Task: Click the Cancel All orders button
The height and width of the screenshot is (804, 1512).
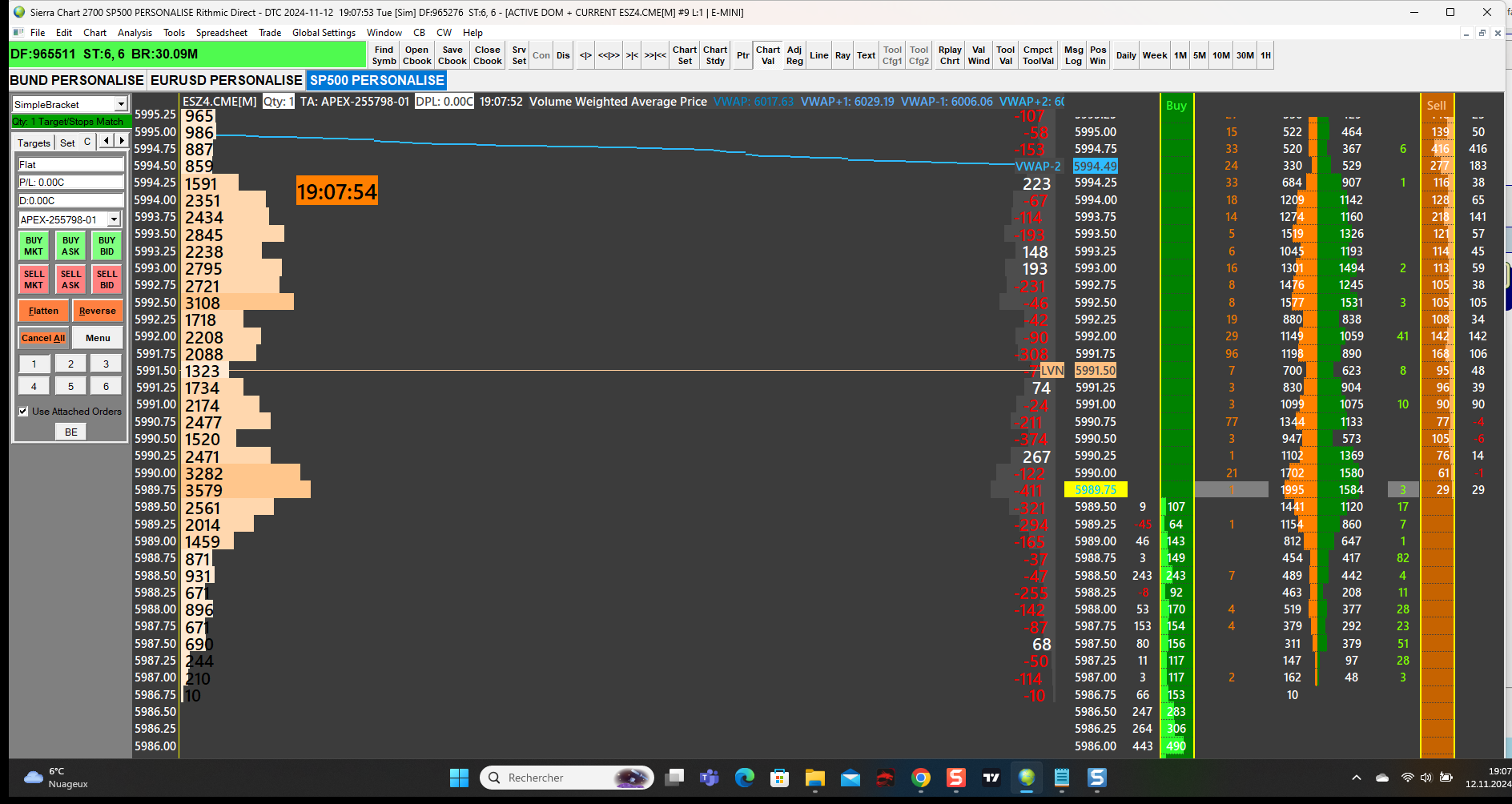Action: click(43, 338)
